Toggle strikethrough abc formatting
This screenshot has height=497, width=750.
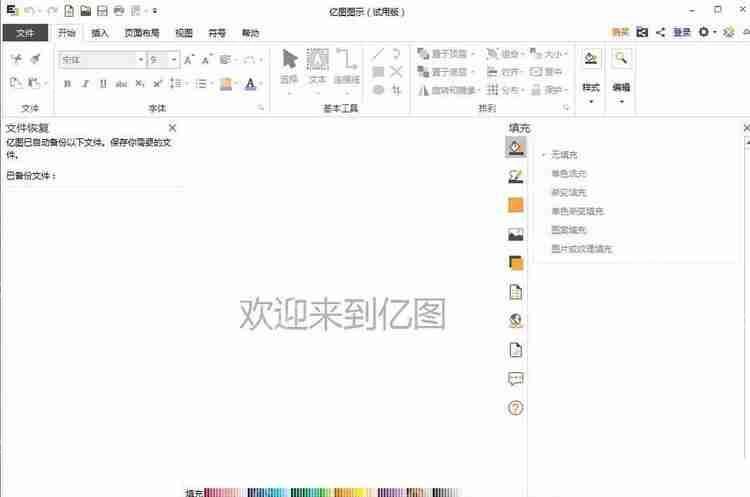click(x=121, y=84)
